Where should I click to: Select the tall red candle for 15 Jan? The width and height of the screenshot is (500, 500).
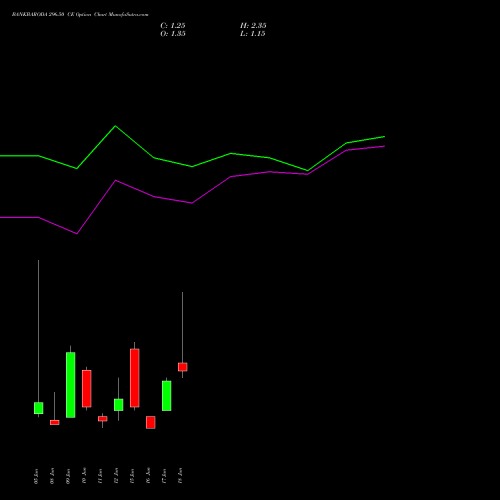(x=135, y=378)
